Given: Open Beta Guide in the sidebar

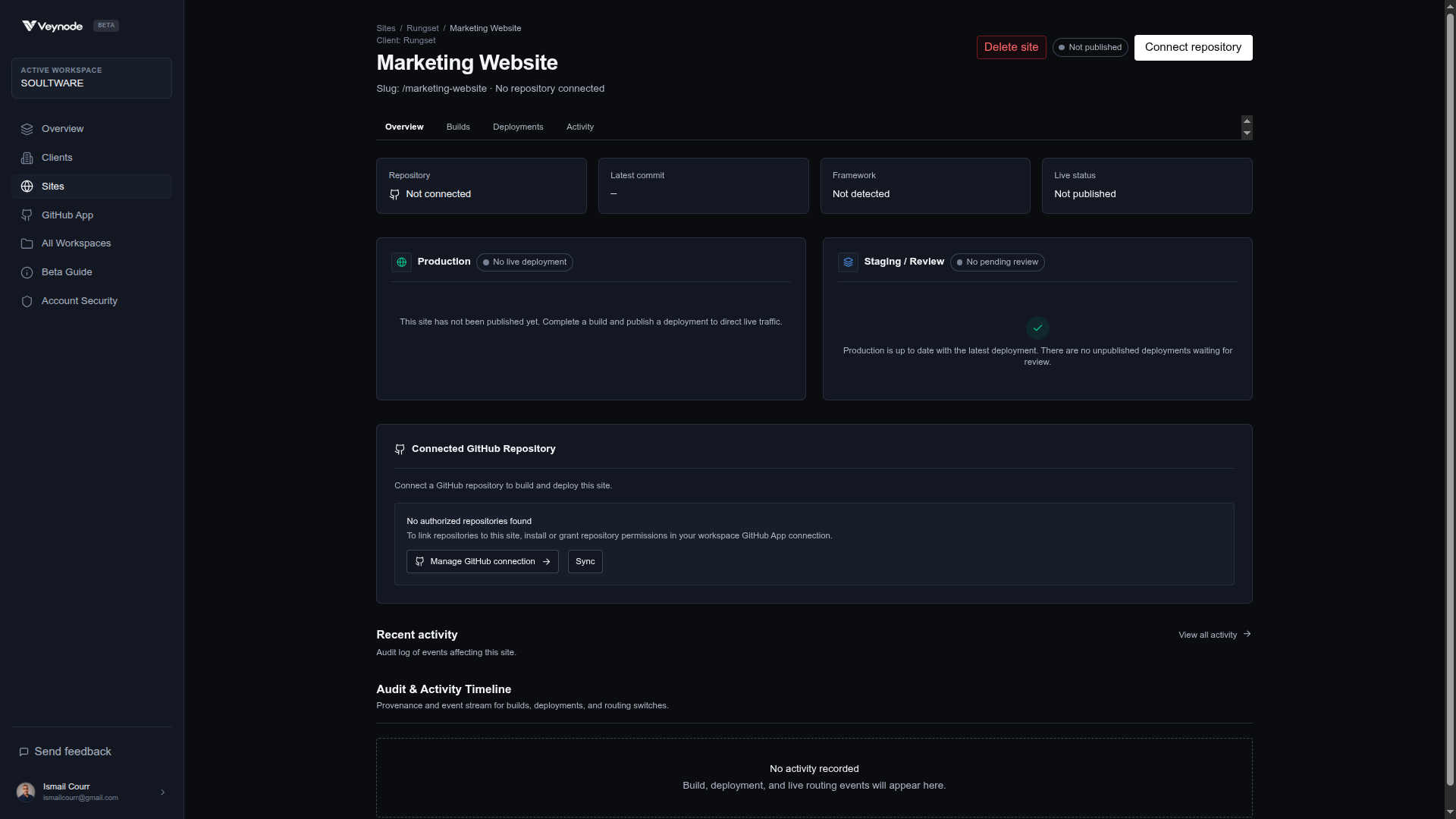Looking at the screenshot, I should click(x=92, y=272).
